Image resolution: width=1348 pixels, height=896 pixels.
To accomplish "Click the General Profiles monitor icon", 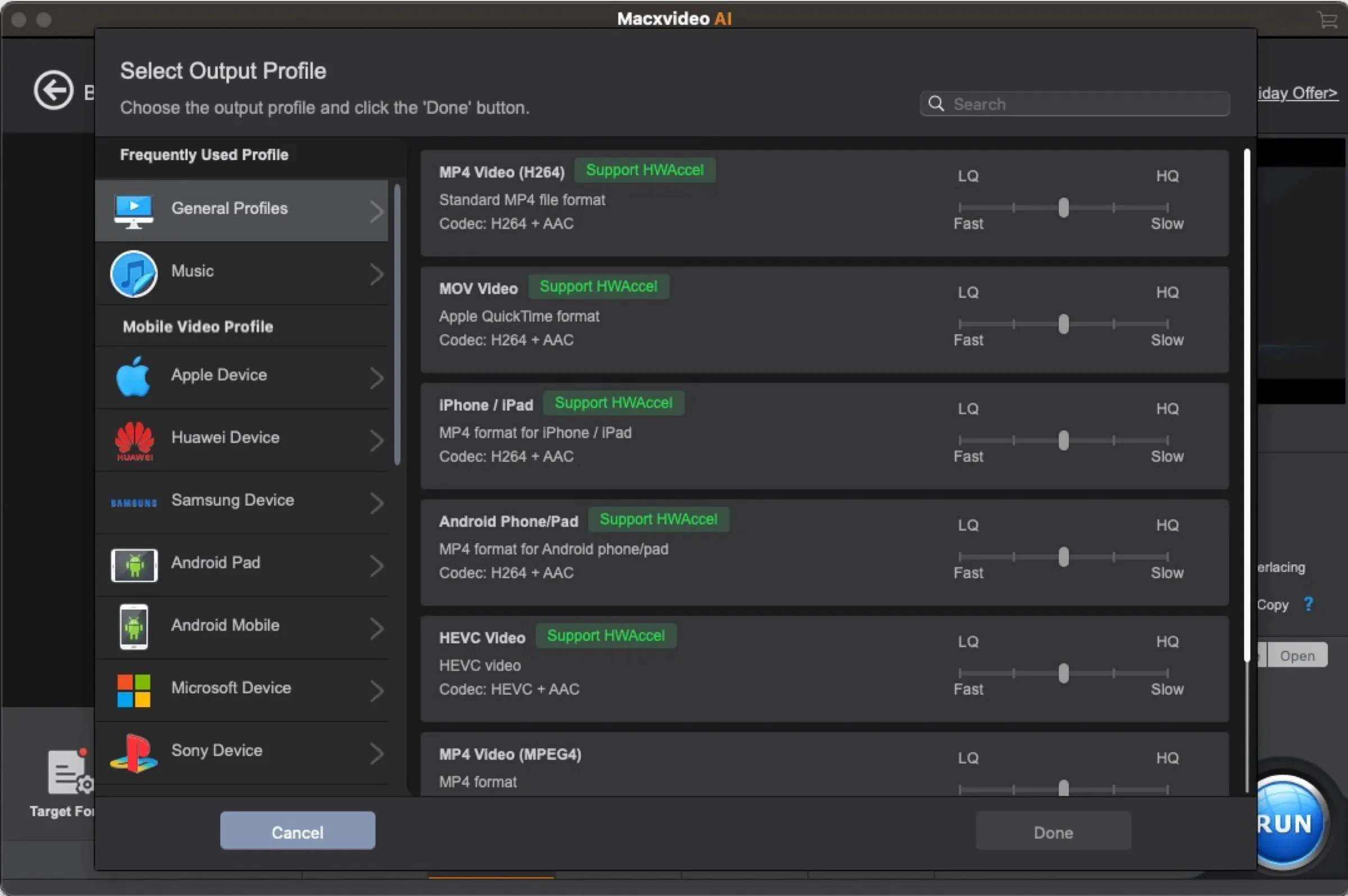I will pyautogui.click(x=133, y=211).
